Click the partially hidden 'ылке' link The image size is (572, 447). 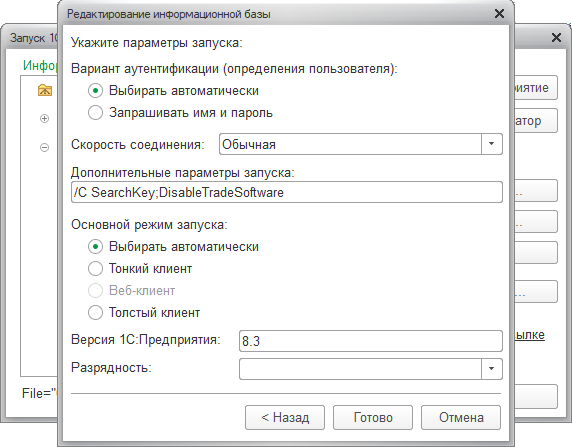pos(530,335)
